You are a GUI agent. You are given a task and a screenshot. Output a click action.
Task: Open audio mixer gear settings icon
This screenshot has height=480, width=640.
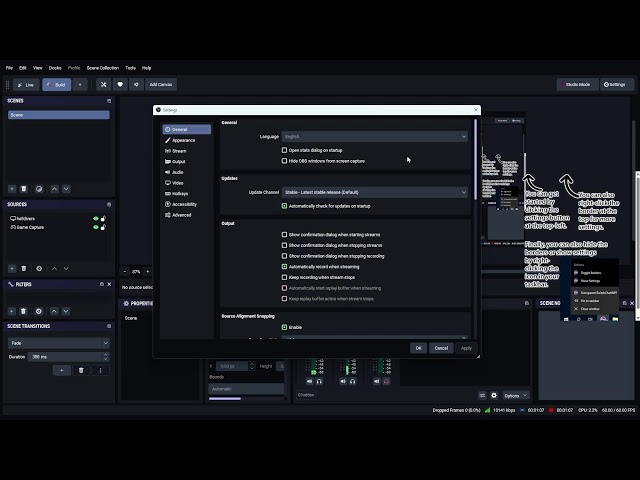(x=494, y=396)
